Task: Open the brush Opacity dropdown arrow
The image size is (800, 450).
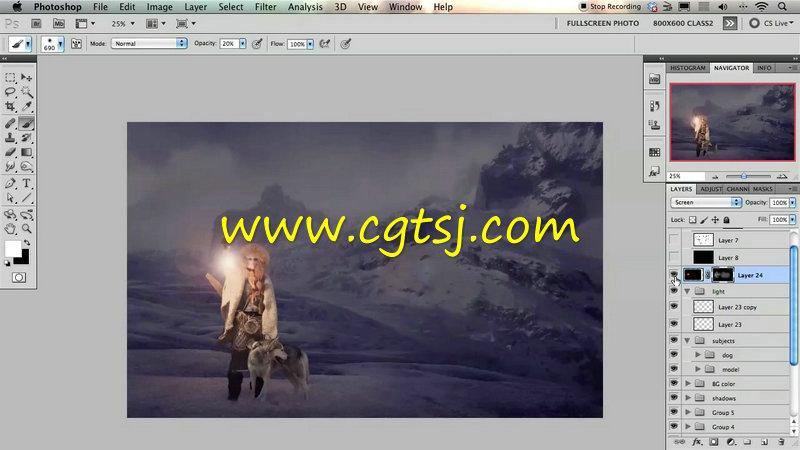Action: coord(243,44)
